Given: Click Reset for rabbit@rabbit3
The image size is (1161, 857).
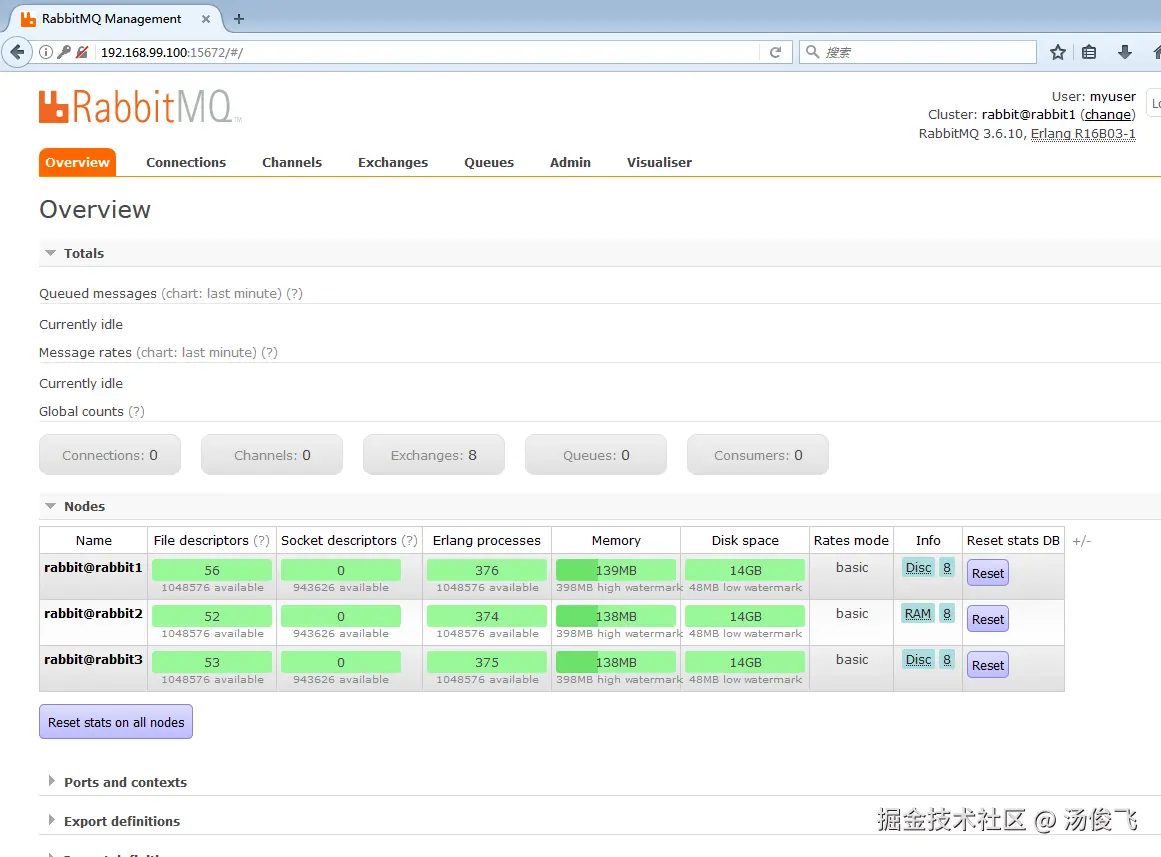Looking at the screenshot, I should [x=988, y=665].
